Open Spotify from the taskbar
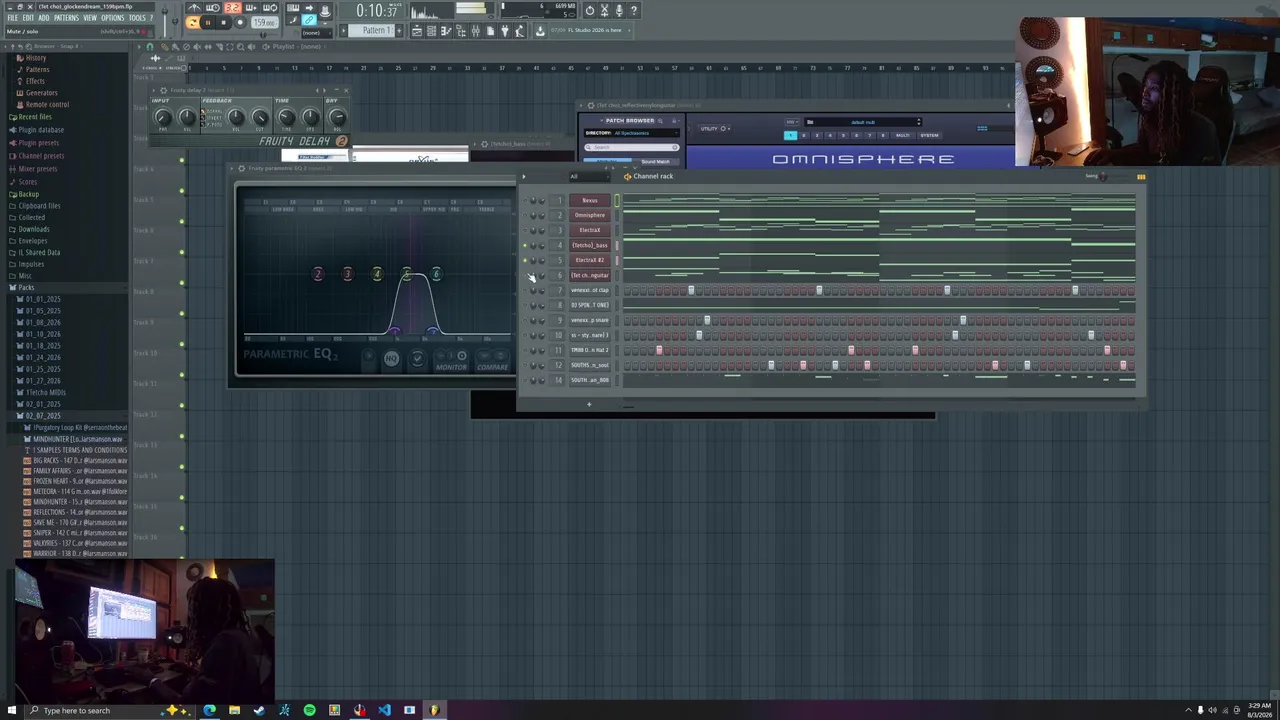Screen dimensions: 1280x720 [x=309, y=710]
